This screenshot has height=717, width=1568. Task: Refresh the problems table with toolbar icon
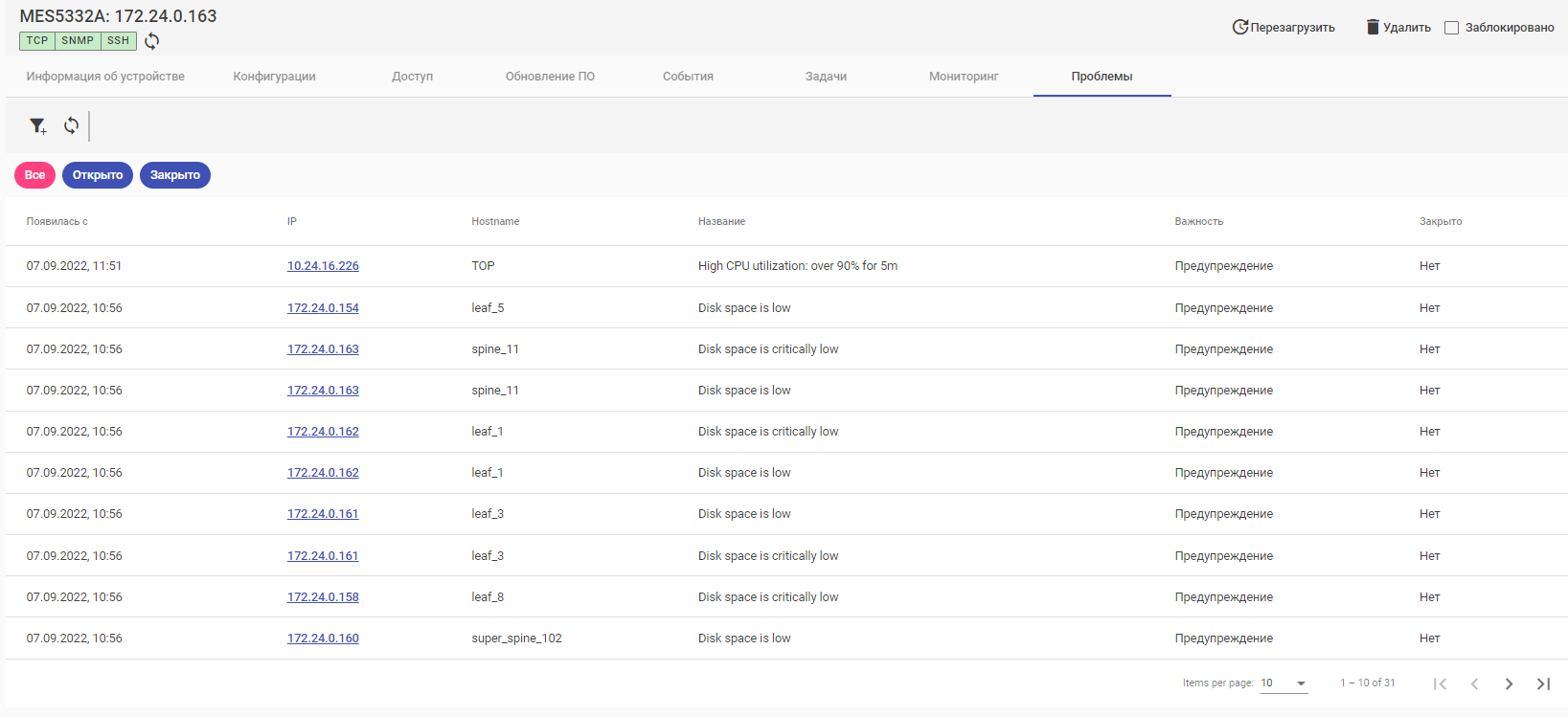pos(72,125)
